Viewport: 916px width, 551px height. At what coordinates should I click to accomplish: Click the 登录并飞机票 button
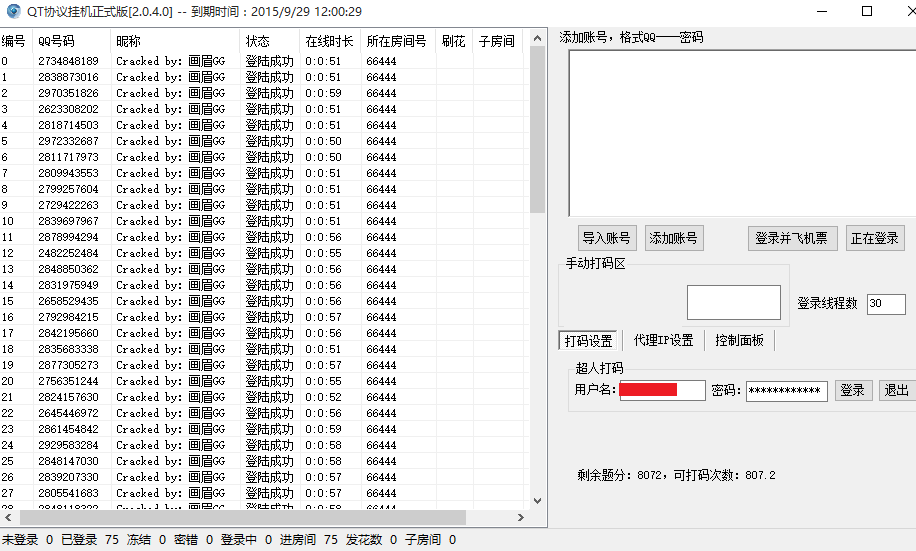(792, 238)
